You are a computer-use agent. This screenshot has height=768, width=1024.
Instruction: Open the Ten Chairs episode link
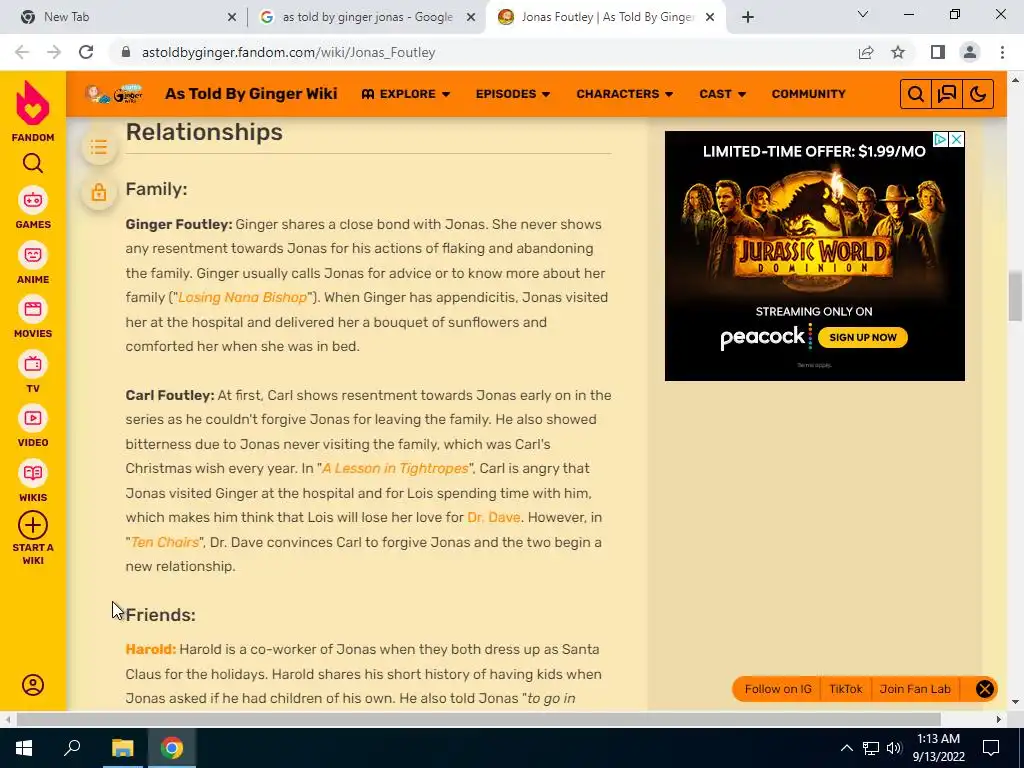click(x=165, y=542)
